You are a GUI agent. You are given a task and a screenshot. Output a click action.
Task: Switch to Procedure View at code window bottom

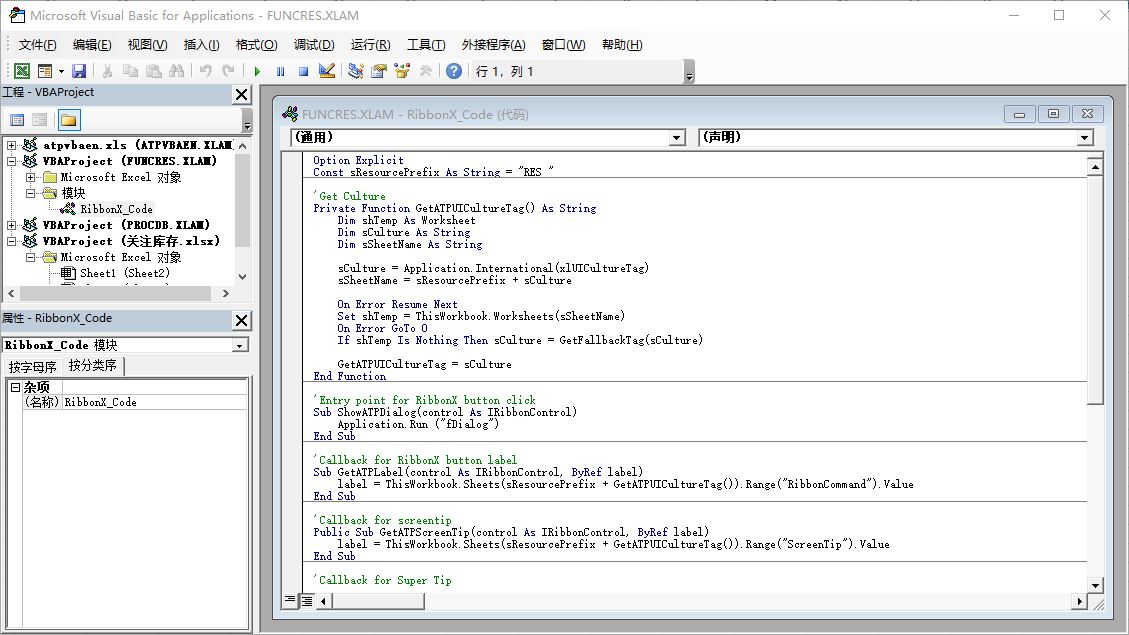(290, 600)
